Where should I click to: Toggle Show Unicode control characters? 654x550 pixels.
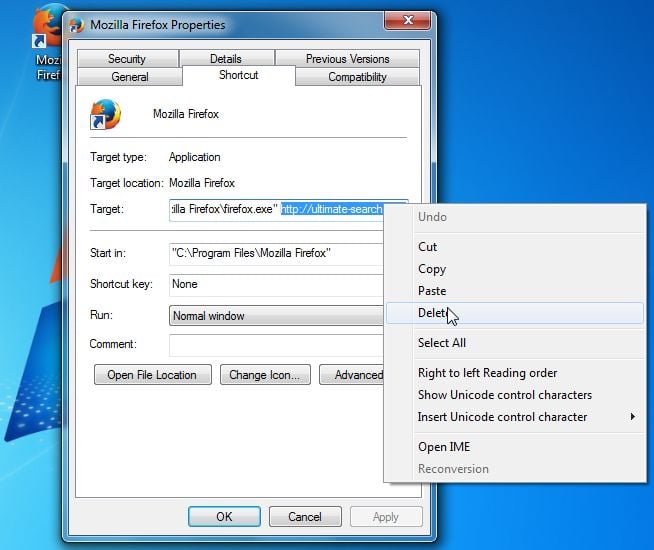pyautogui.click(x=515, y=395)
